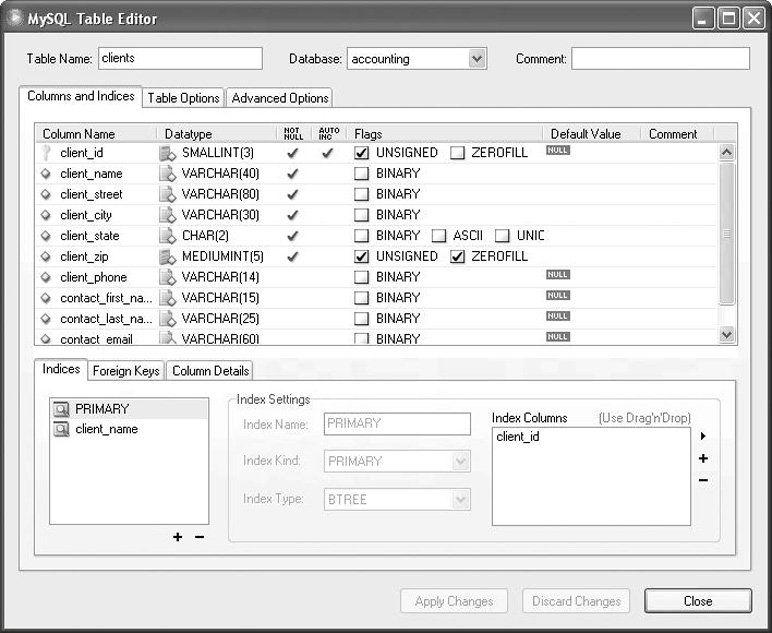Screen dimensions: 772x633
Task: Uncheck UNSIGNED flag for client_zip
Action: pos(361,256)
